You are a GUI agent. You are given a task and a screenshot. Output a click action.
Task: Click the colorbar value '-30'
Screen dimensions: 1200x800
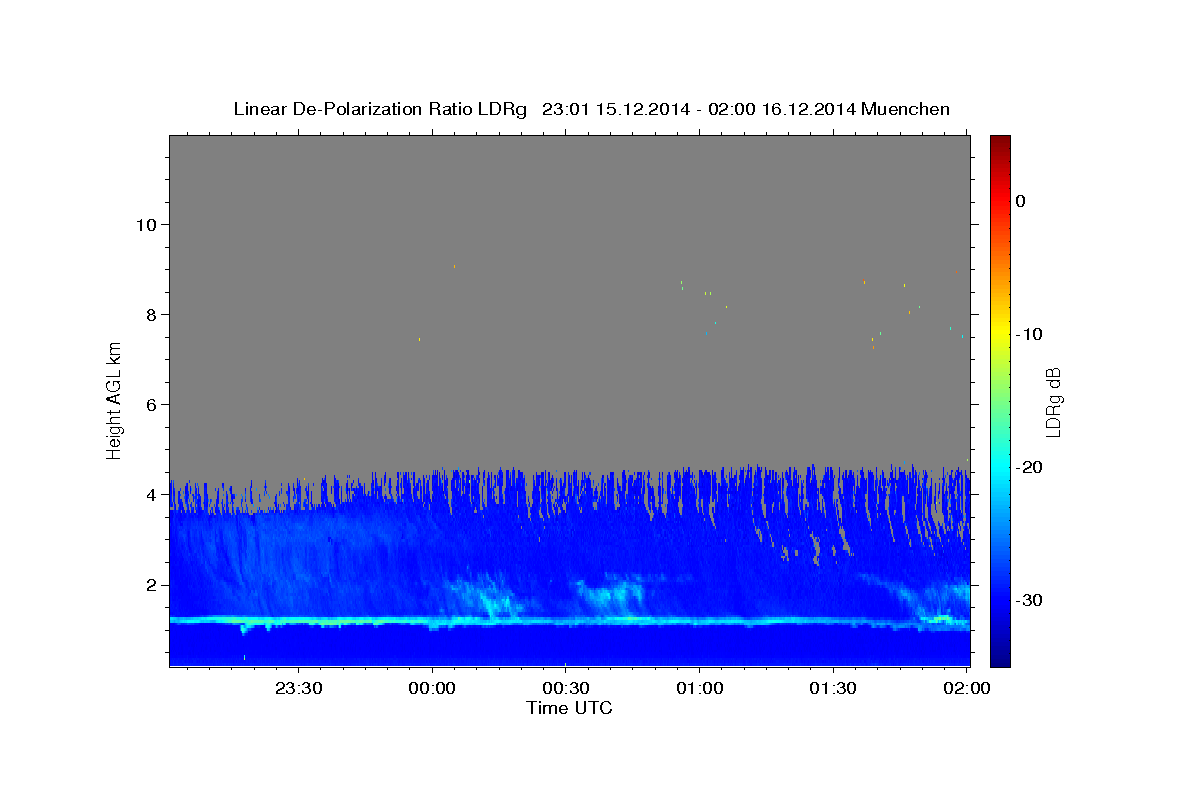click(x=1028, y=600)
